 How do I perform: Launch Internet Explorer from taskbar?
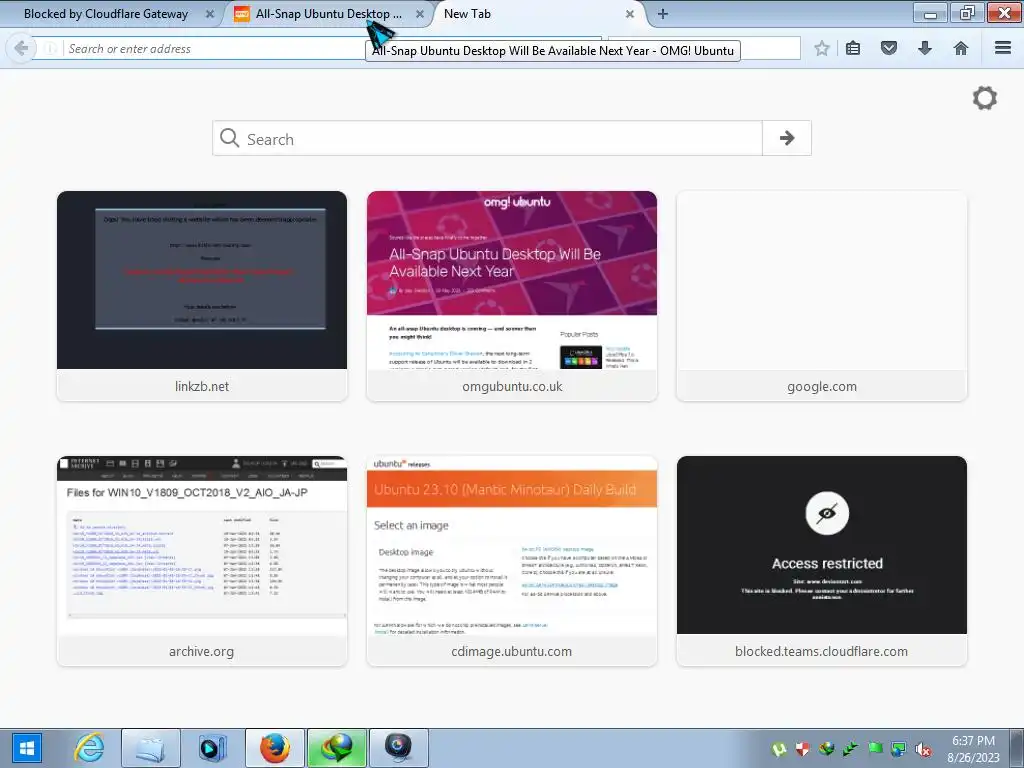[x=88, y=748]
